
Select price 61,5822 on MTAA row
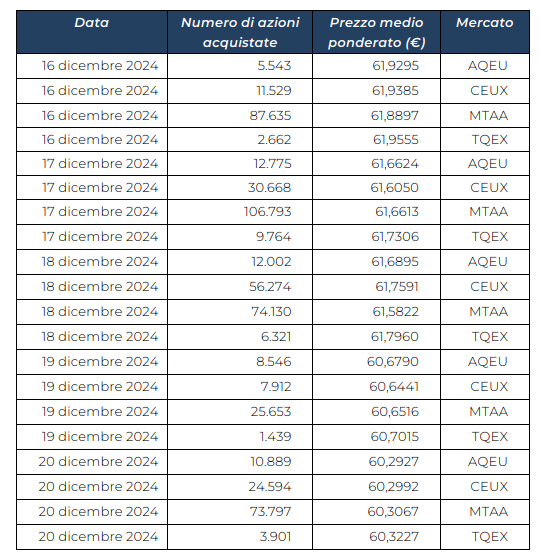pyautogui.click(x=377, y=312)
